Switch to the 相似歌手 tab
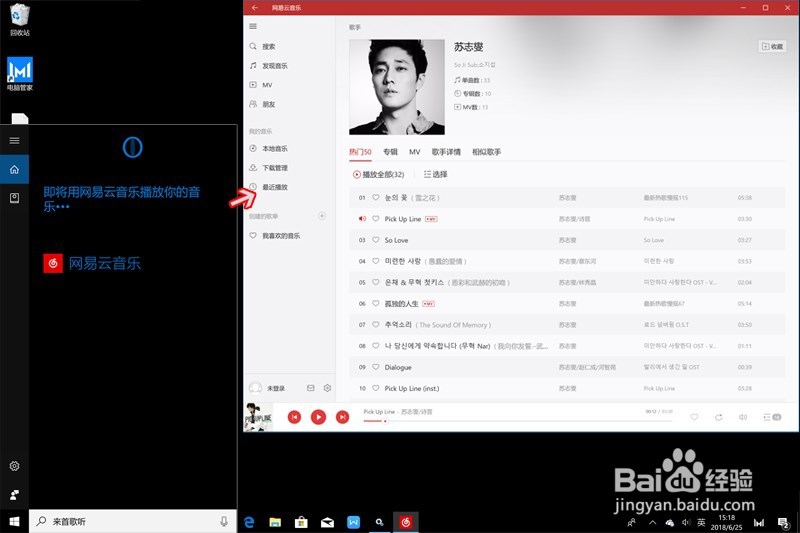The image size is (800, 533). coord(486,152)
